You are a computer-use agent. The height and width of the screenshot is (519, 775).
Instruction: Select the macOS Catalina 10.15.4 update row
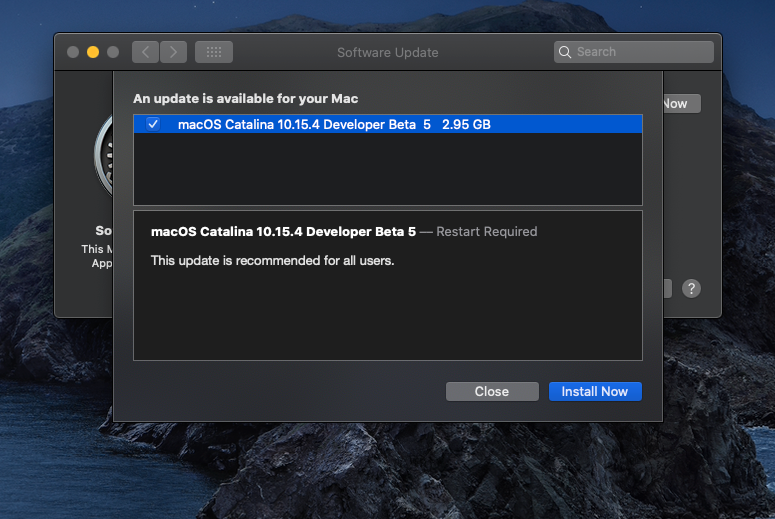pyautogui.click(x=388, y=124)
